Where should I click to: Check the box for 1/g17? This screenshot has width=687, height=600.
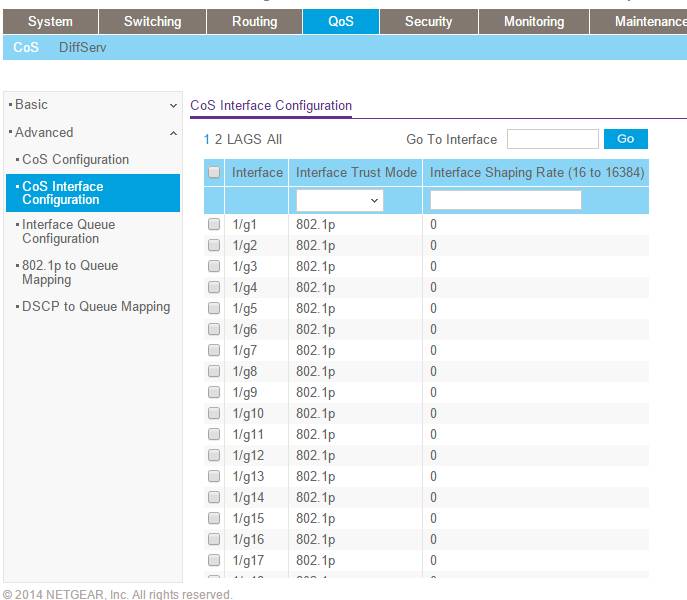(x=214, y=561)
